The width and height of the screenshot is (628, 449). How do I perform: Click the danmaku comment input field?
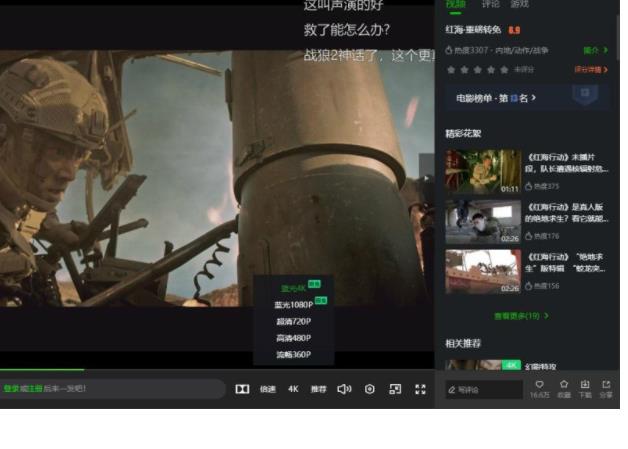(x=113, y=389)
